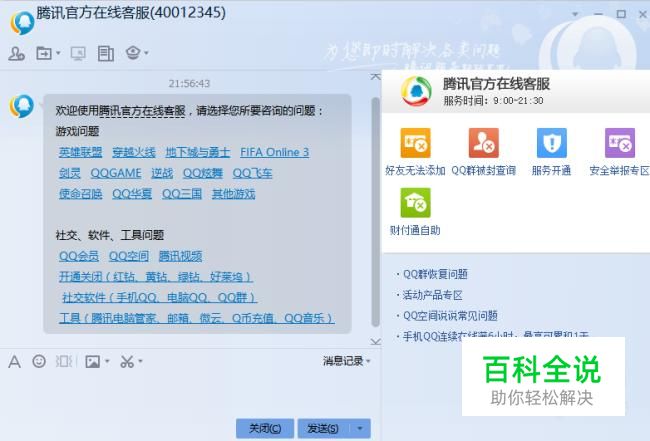Click the Tencent service logo in side panel
This screenshot has width=650, height=441.
pyautogui.click(x=416, y=91)
